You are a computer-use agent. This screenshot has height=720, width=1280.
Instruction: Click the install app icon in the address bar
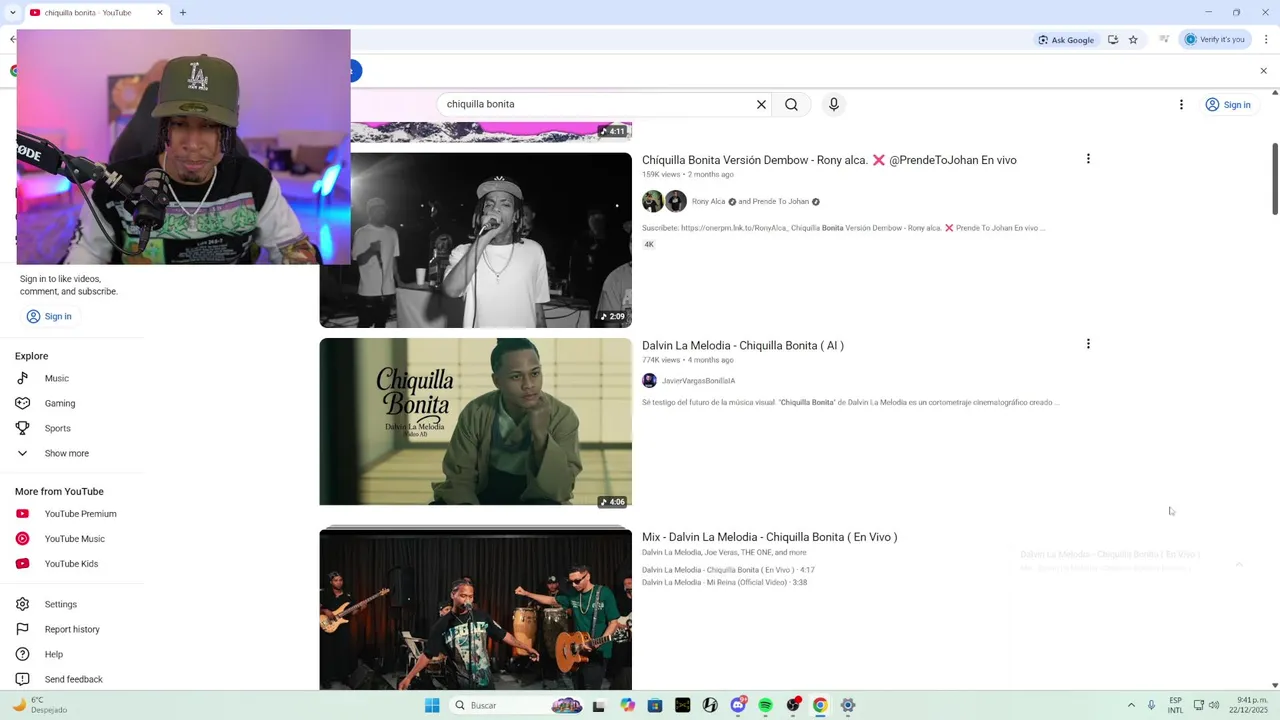click(x=1113, y=40)
